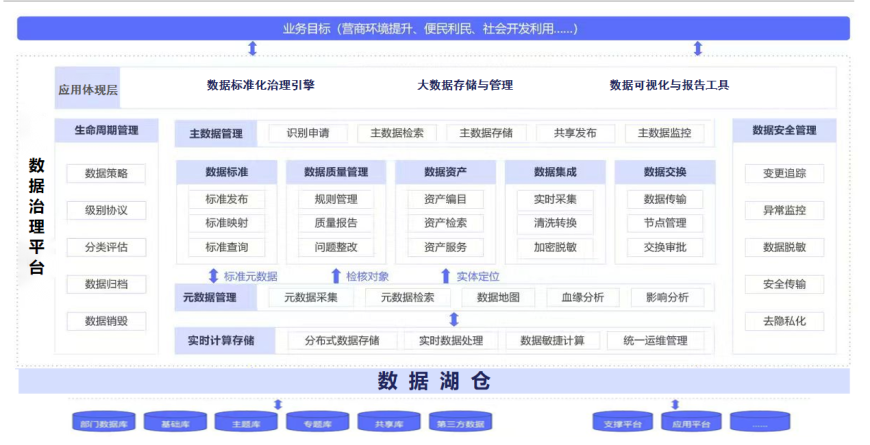Image resolution: width=870 pixels, height=445 pixels.
Task: Click the 识别申请 button
Action: [307, 133]
